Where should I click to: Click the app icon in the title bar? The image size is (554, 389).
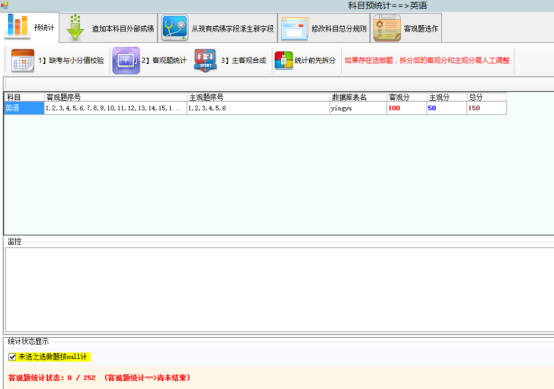click(4, 5)
